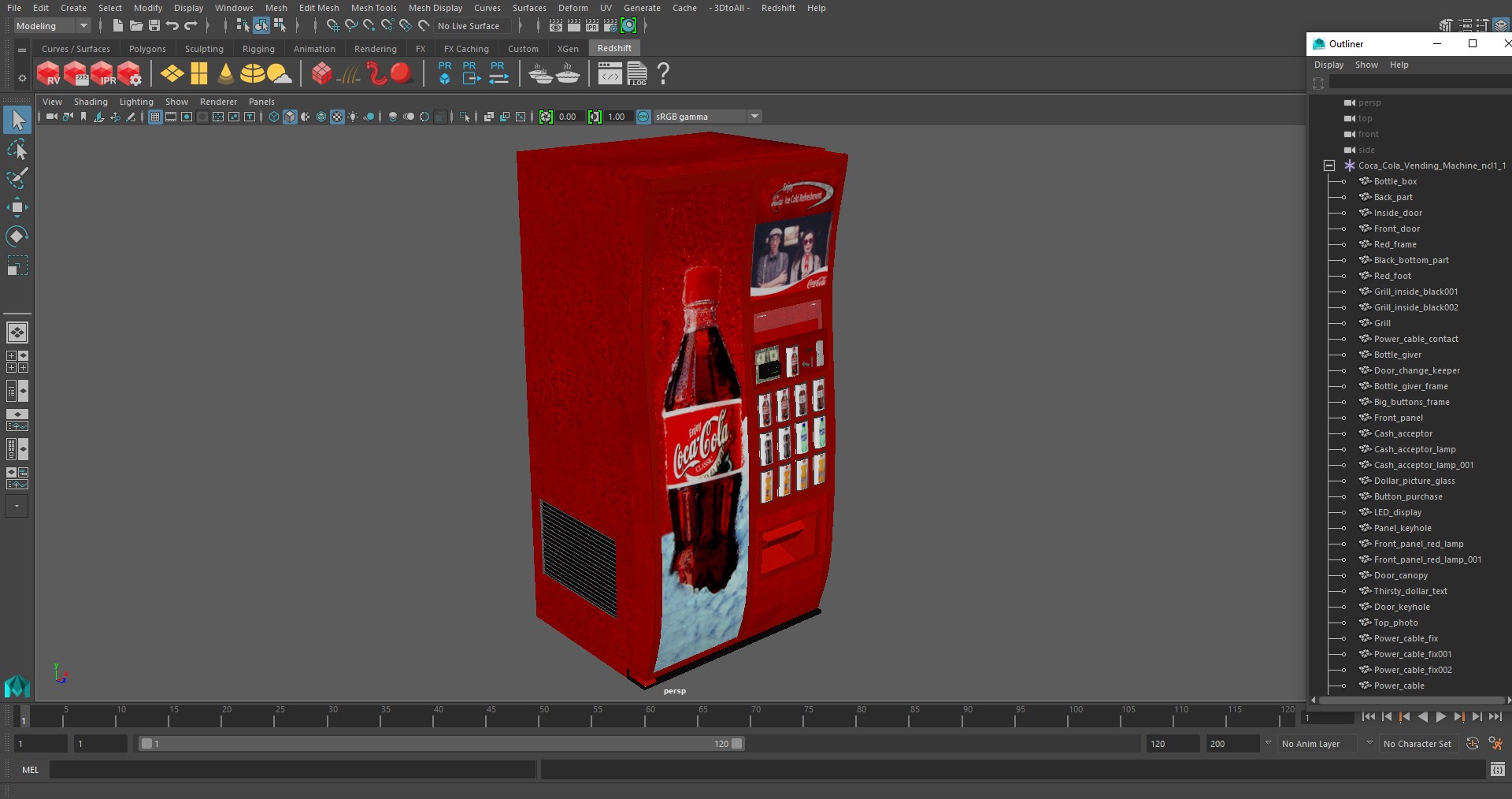Screen dimensions: 1512x799
Task: Export Redshift proxy with PR arrow icon
Action: pos(471,73)
